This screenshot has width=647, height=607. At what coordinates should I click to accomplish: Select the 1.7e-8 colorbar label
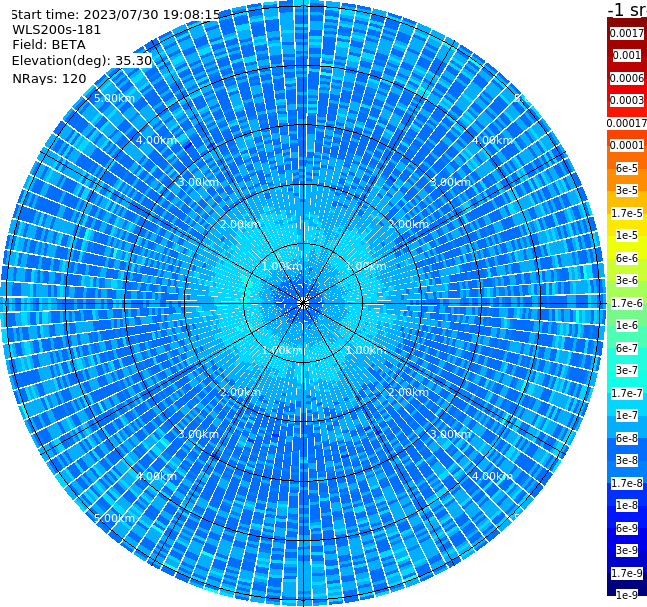(627, 483)
